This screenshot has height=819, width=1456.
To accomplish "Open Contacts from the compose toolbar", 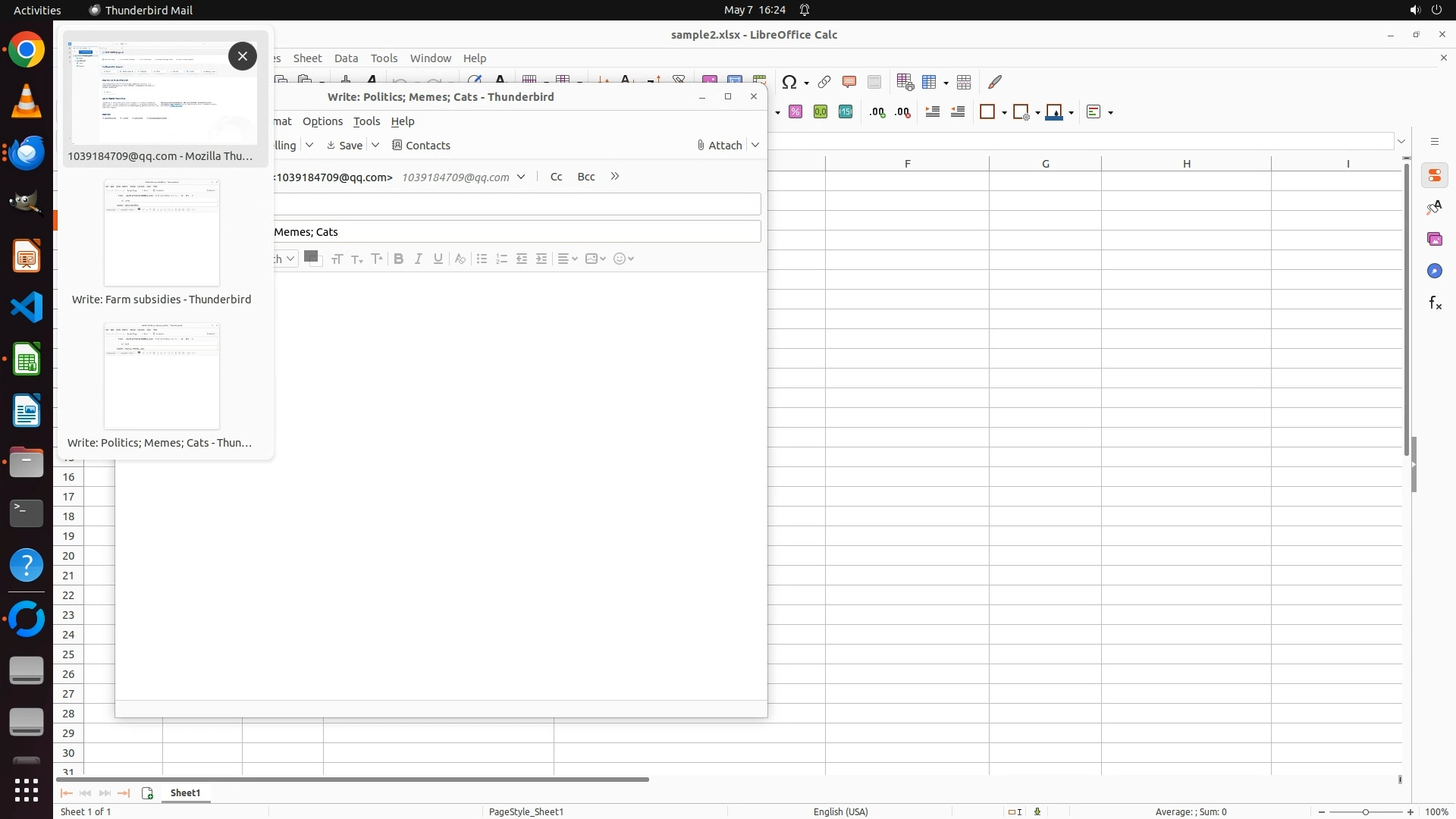I will 421,145.
